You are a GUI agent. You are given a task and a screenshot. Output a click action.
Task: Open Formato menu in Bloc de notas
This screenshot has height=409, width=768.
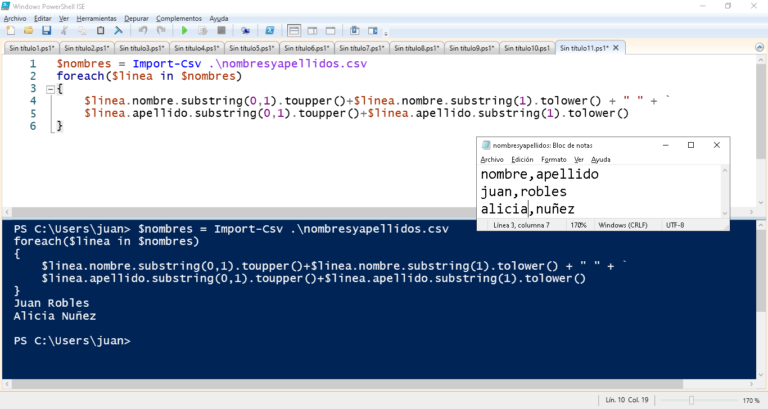pos(553,159)
